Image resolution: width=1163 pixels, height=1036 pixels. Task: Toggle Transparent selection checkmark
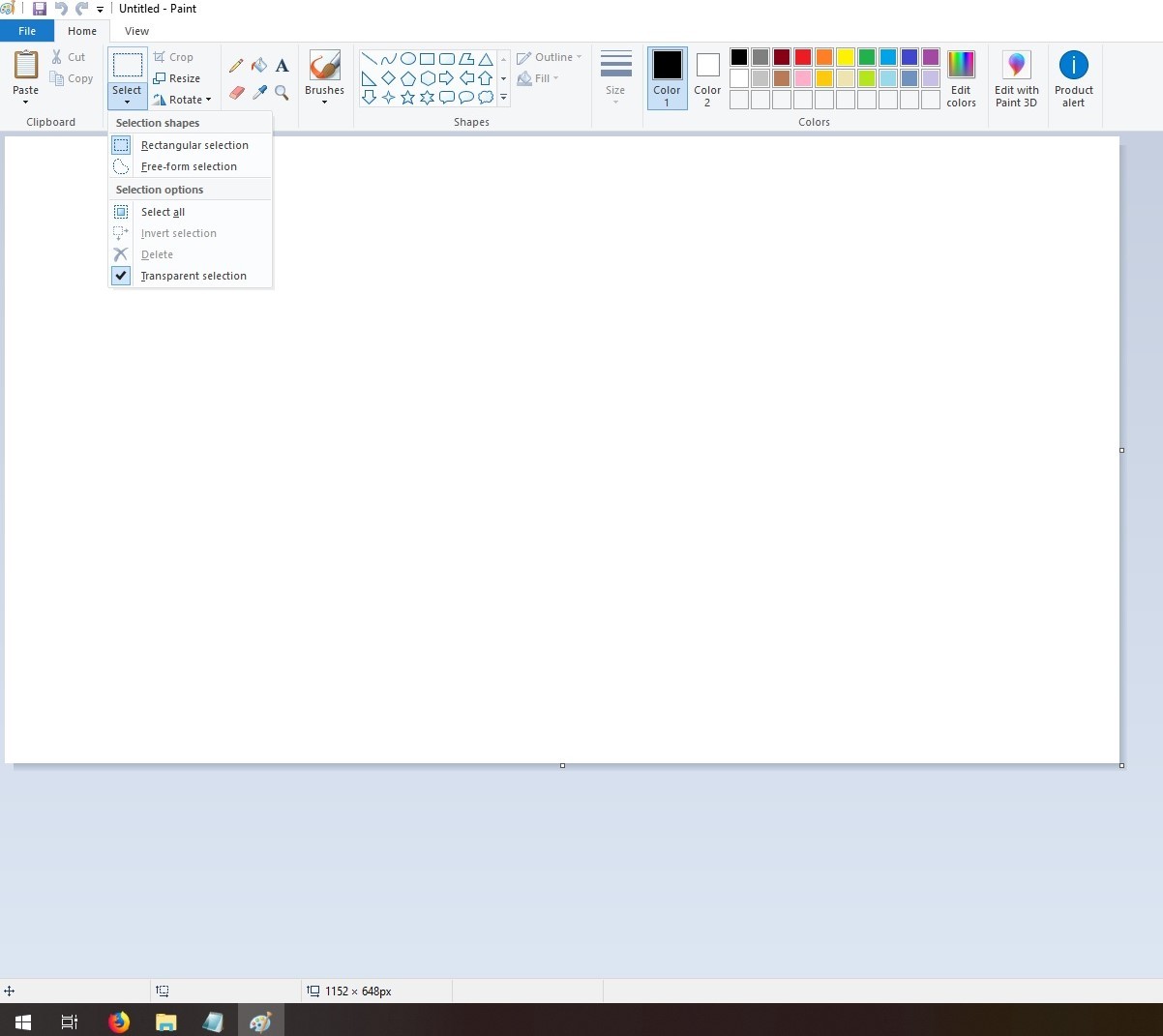click(x=121, y=276)
